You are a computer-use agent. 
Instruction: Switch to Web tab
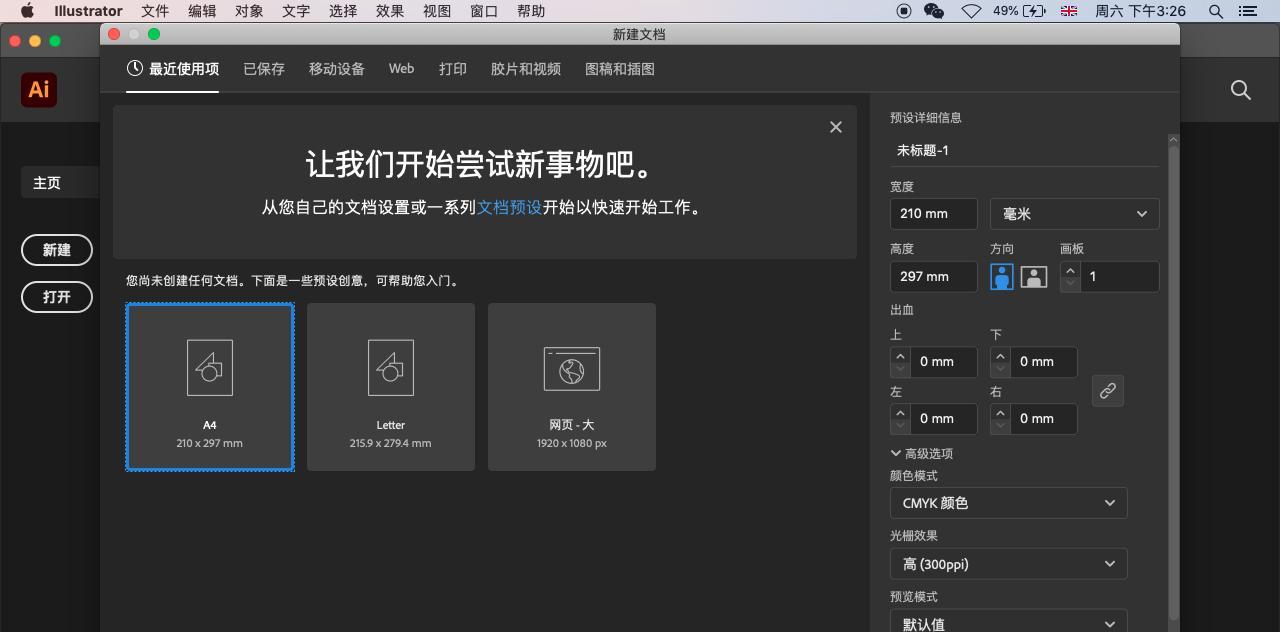click(401, 69)
